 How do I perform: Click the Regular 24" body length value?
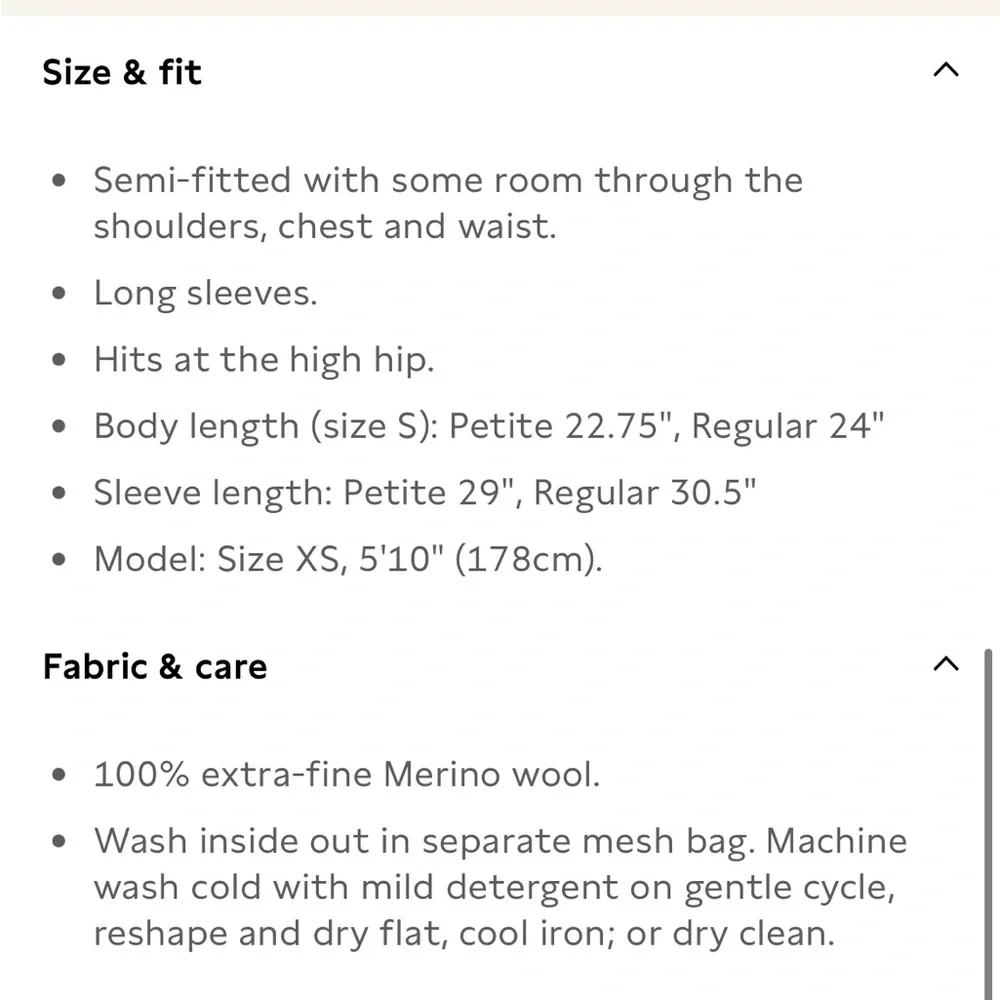point(788,426)
